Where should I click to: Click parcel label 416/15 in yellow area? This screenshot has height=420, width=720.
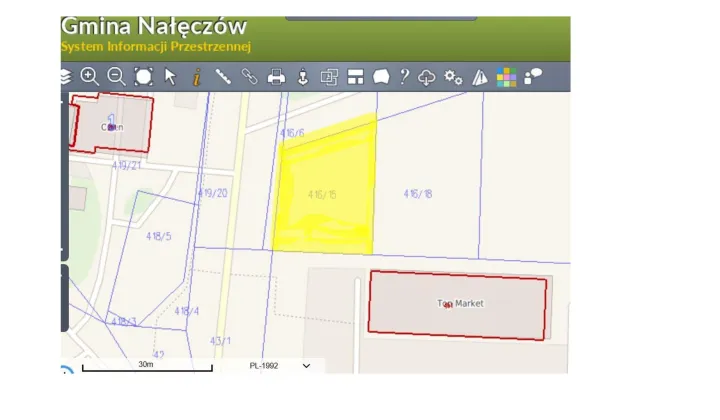[x=322, y=195]
